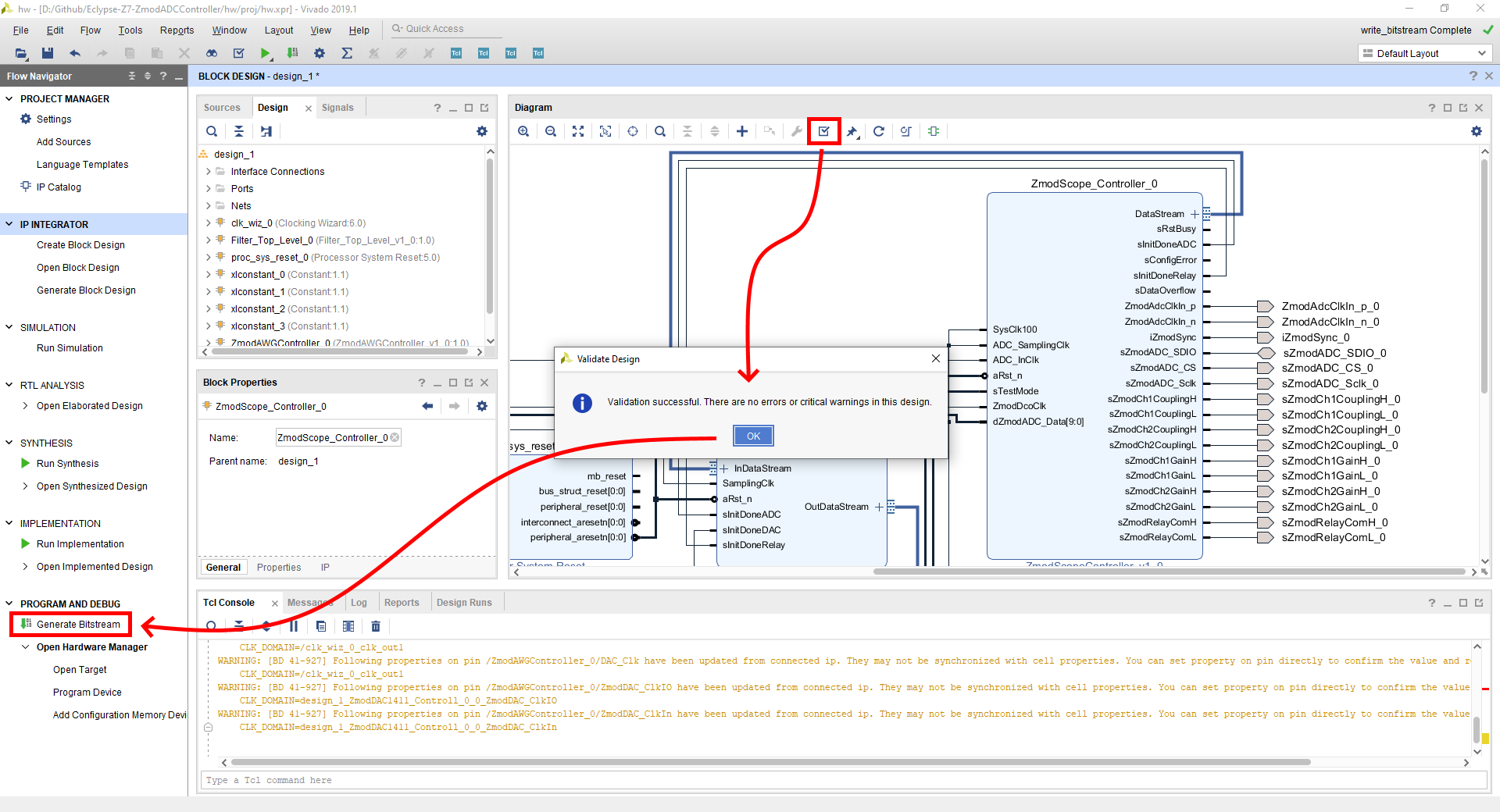
Task: Collapse Open Hardware Manager
Action: [26, 647]
